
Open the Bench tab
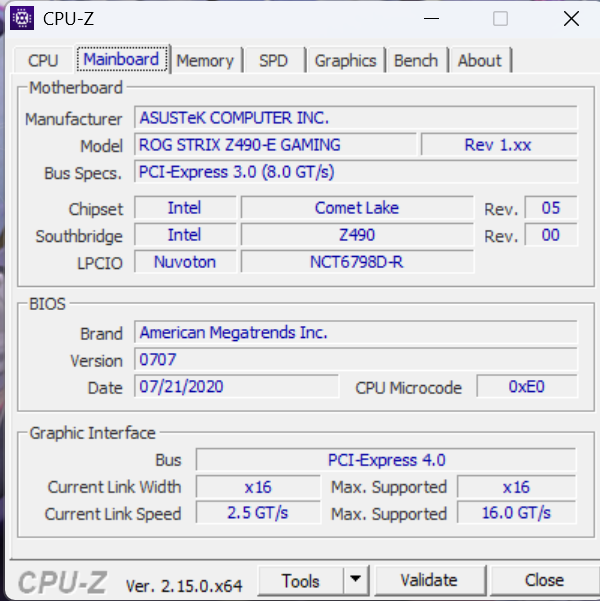point(416,61)
